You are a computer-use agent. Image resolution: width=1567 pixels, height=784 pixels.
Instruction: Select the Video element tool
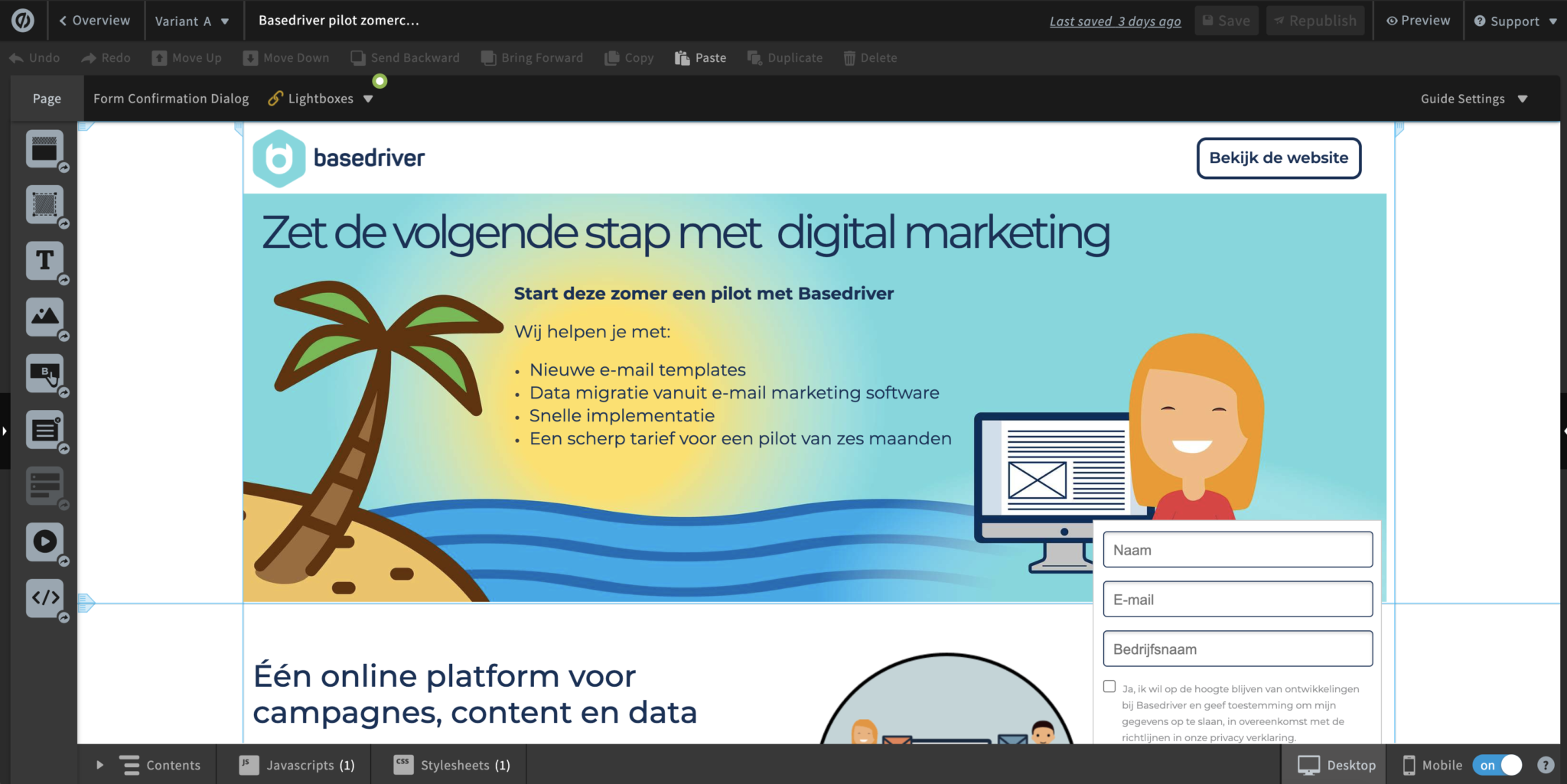coord(44,542)
